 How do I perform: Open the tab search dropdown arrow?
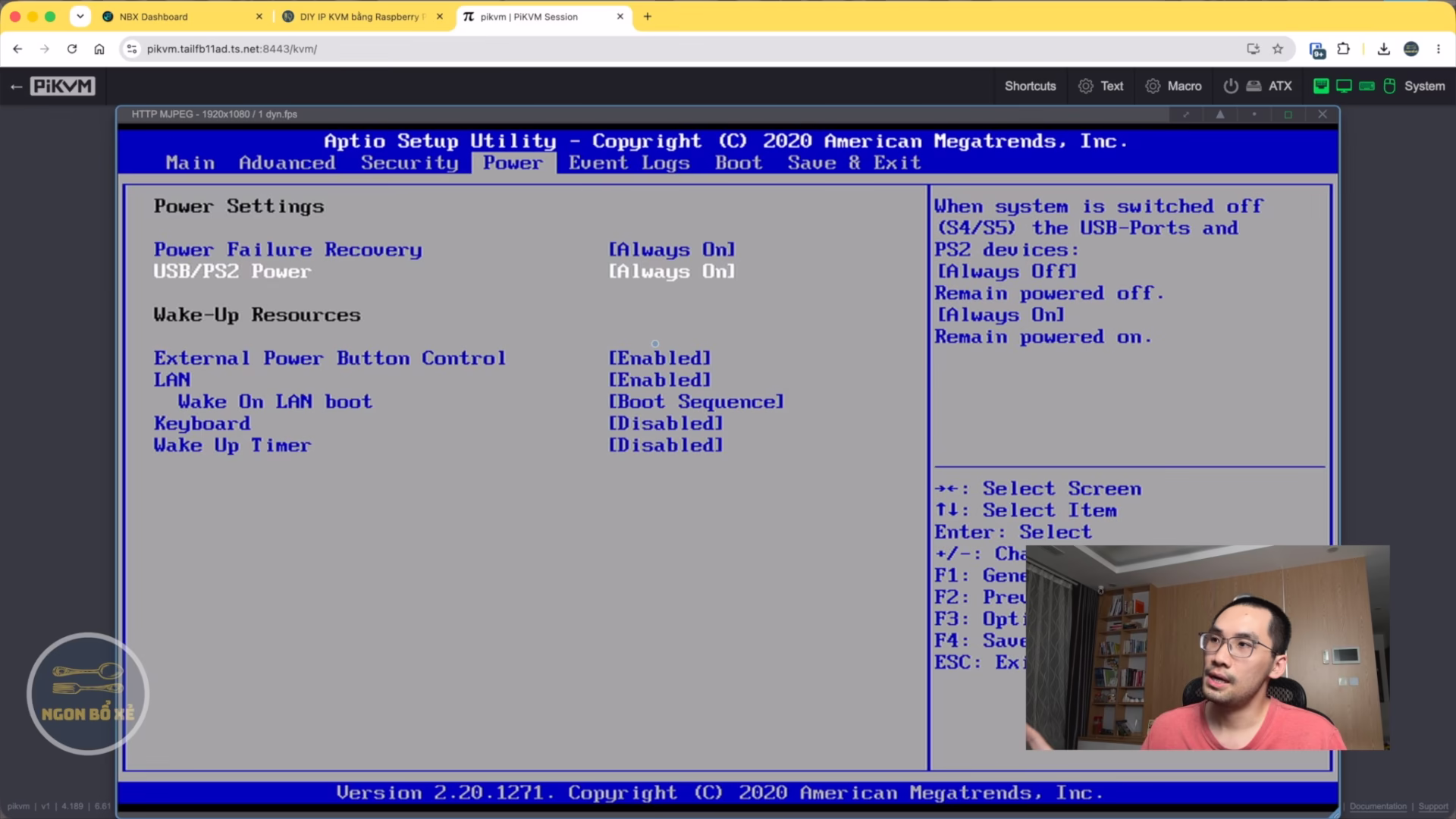(x=80, y=16)
